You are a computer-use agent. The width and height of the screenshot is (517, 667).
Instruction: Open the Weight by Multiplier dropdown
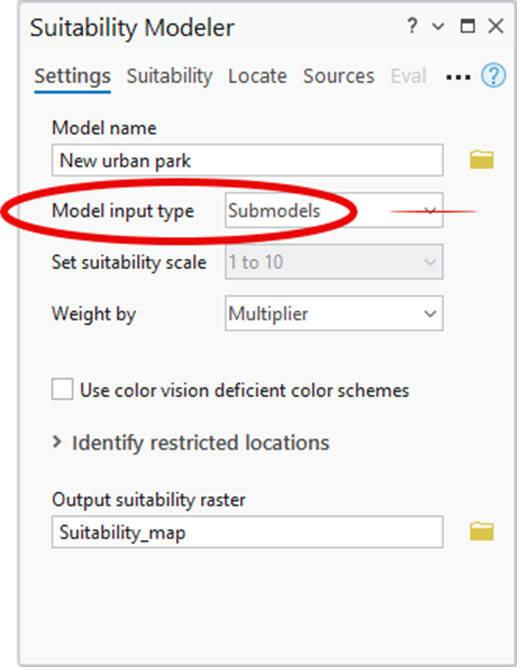point(334,314)
